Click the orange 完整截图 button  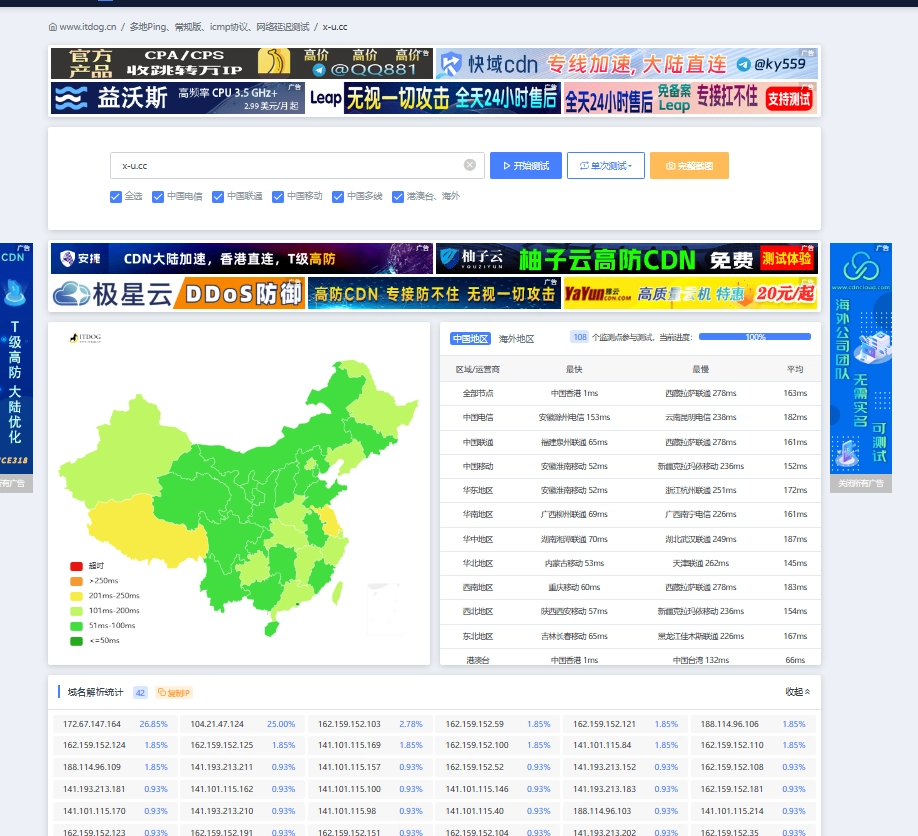point(689,166)
